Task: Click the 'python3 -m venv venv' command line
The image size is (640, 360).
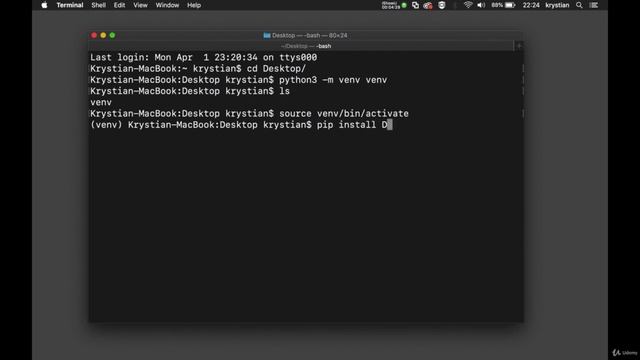Action: pos(238,80)
